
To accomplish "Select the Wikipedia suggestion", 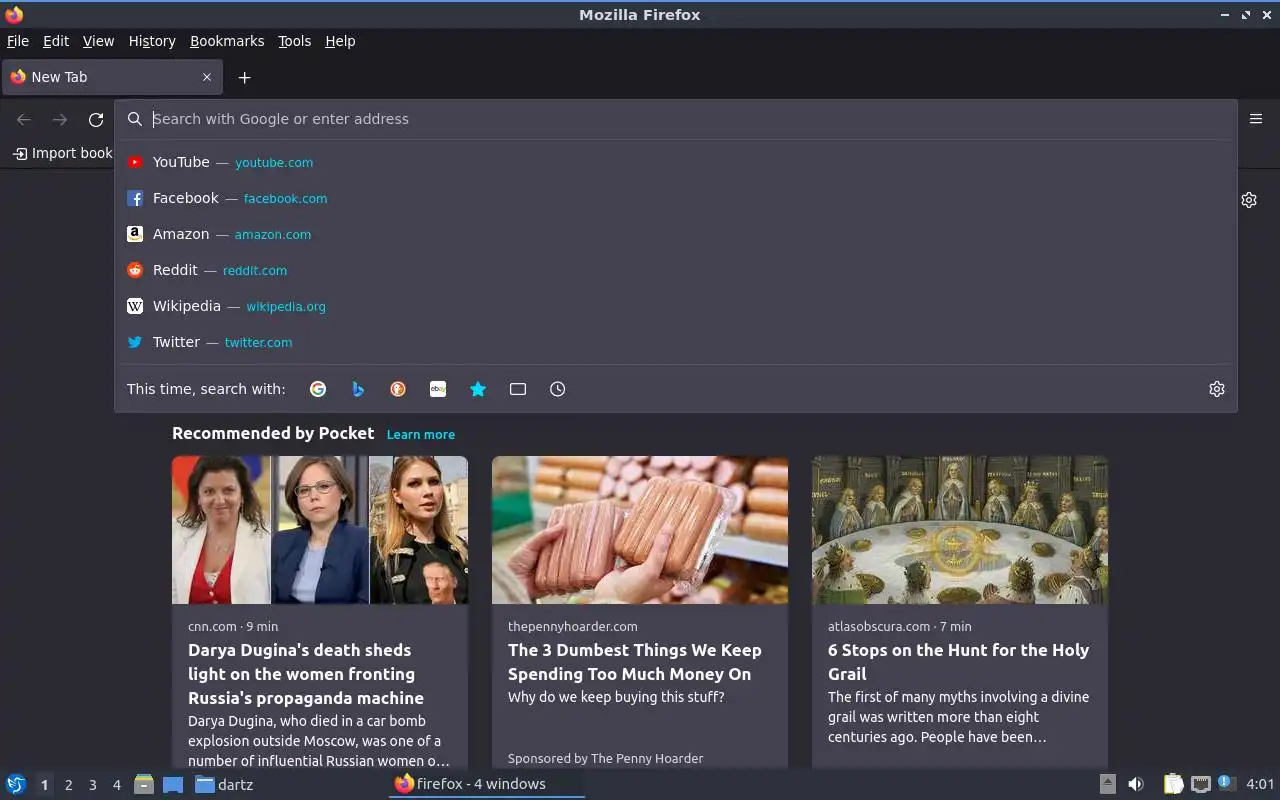I will (676, 306).
